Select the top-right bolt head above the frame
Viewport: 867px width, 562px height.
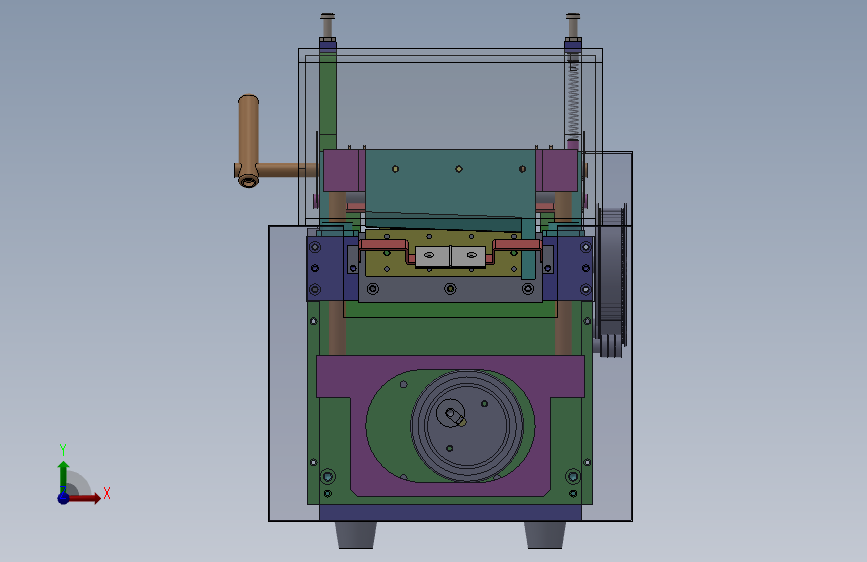(x=573, y=17)
